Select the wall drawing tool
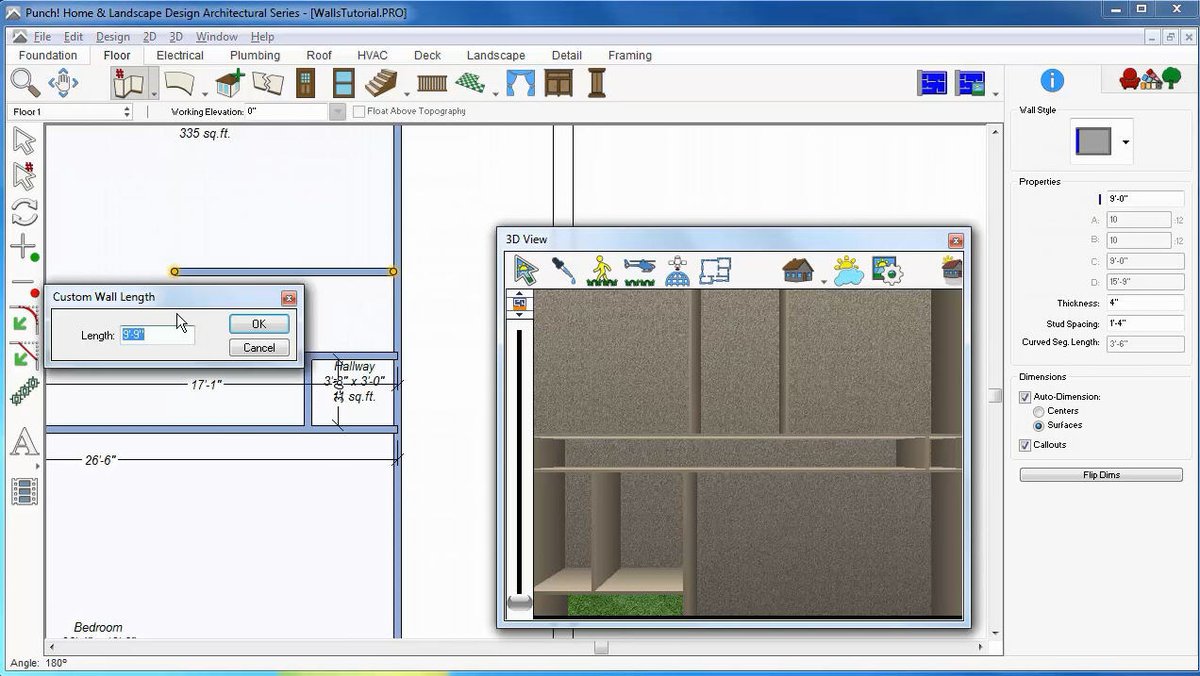The height and width of the screenshot is (676, 1200). [127, 82]
